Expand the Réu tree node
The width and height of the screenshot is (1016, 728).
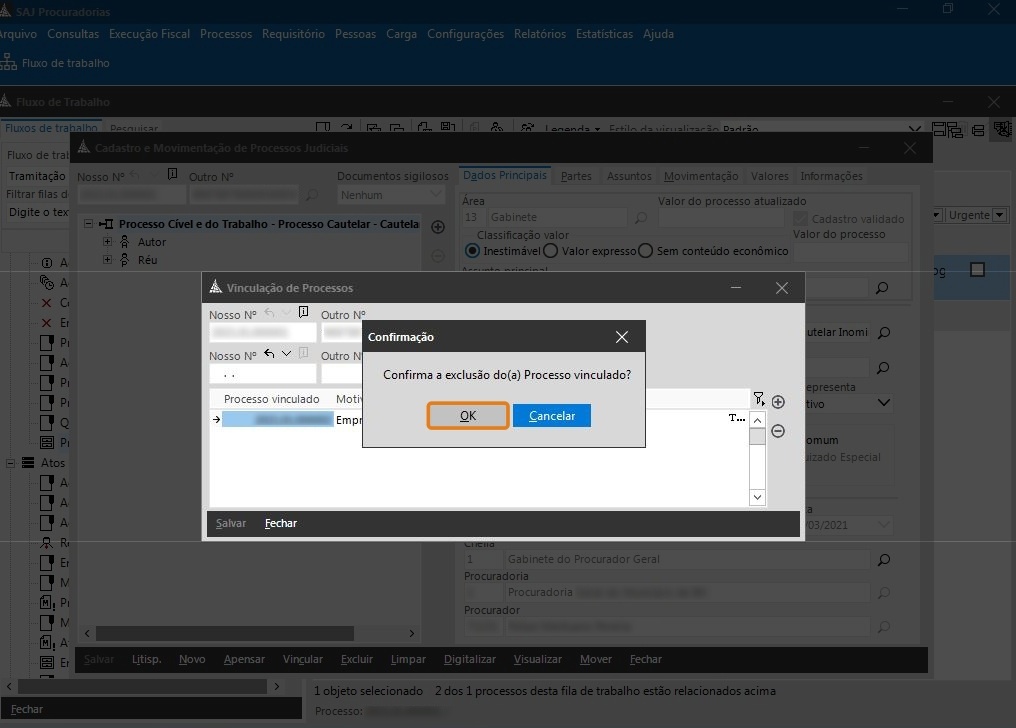pyautogui.click(x=108, y=260)
